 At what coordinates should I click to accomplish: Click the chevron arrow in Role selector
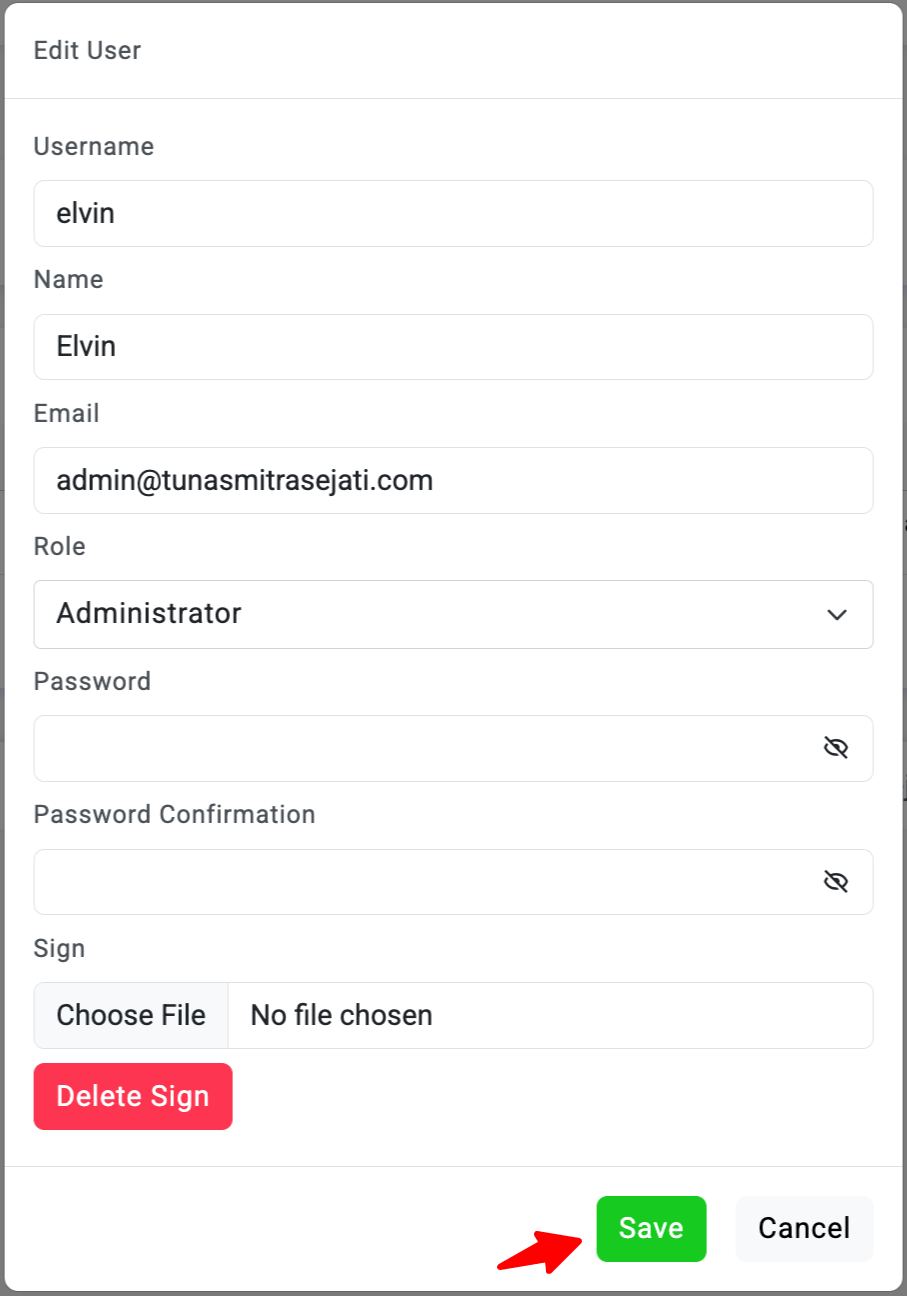(x=837, y=615)
